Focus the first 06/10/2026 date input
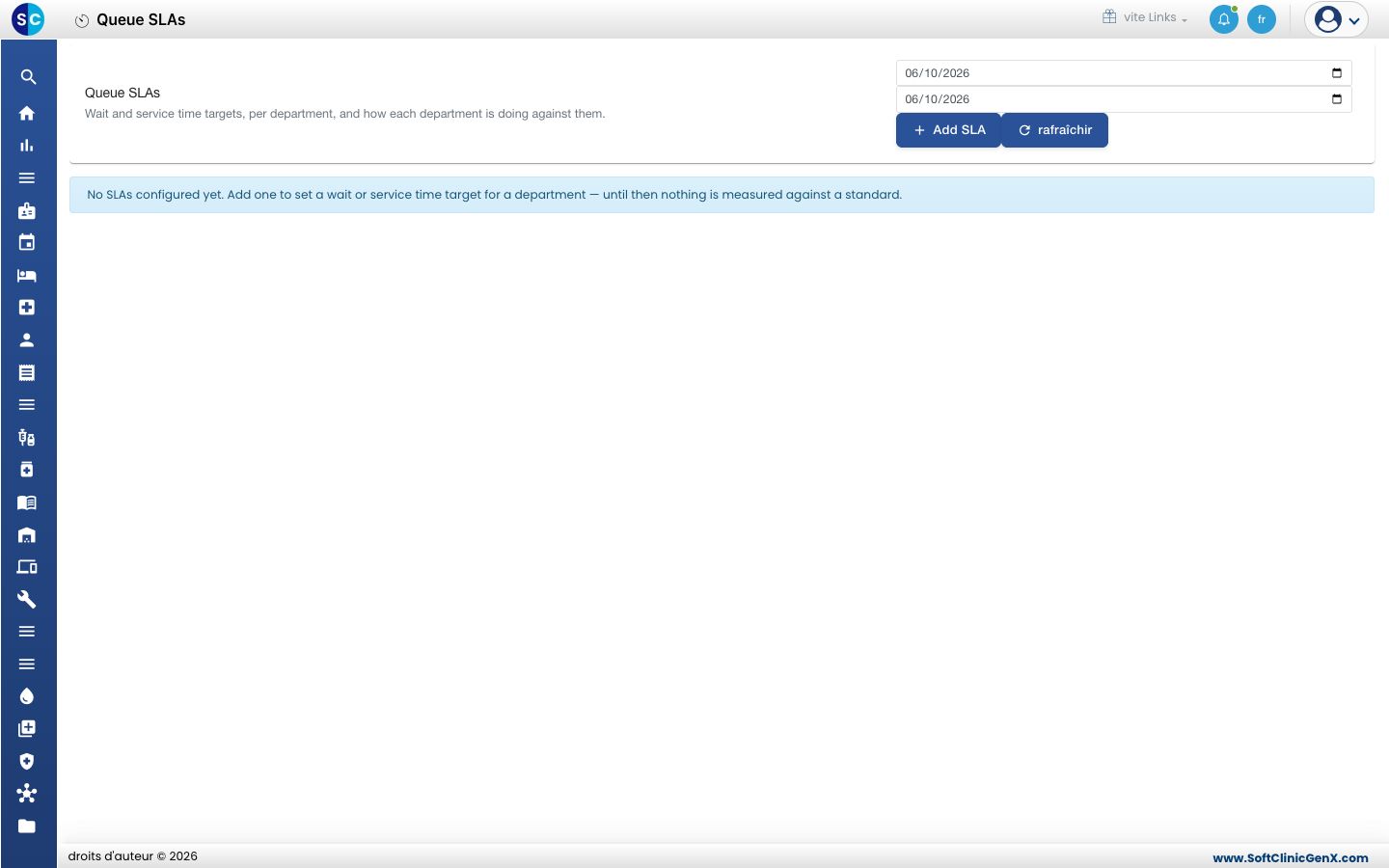The width and height of the screenshot is (1389, 868). click(1124, 73)
